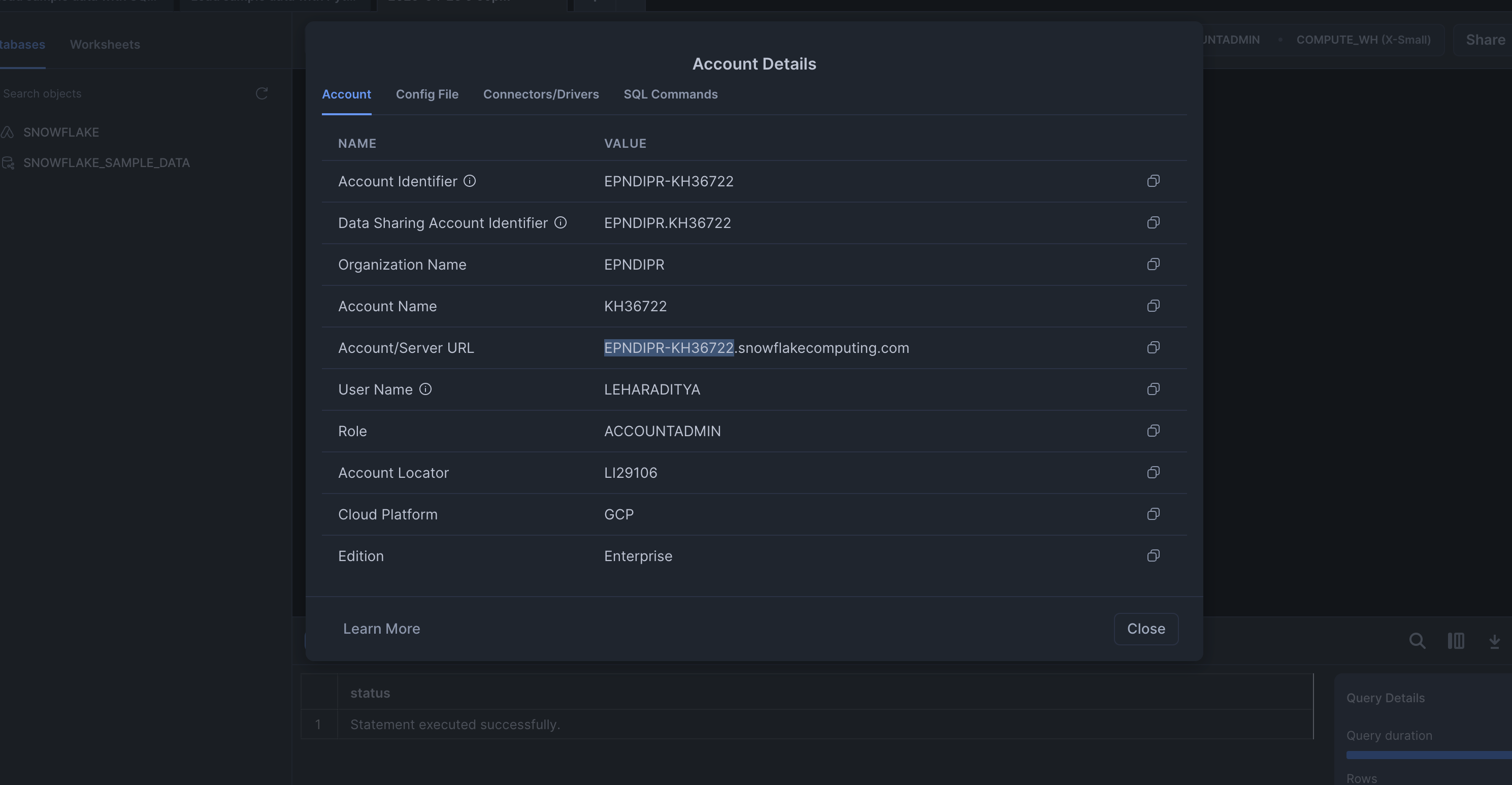
Task: Open the COMPUTE_WH warehouse selector
Action: (x=1363, y=40)
